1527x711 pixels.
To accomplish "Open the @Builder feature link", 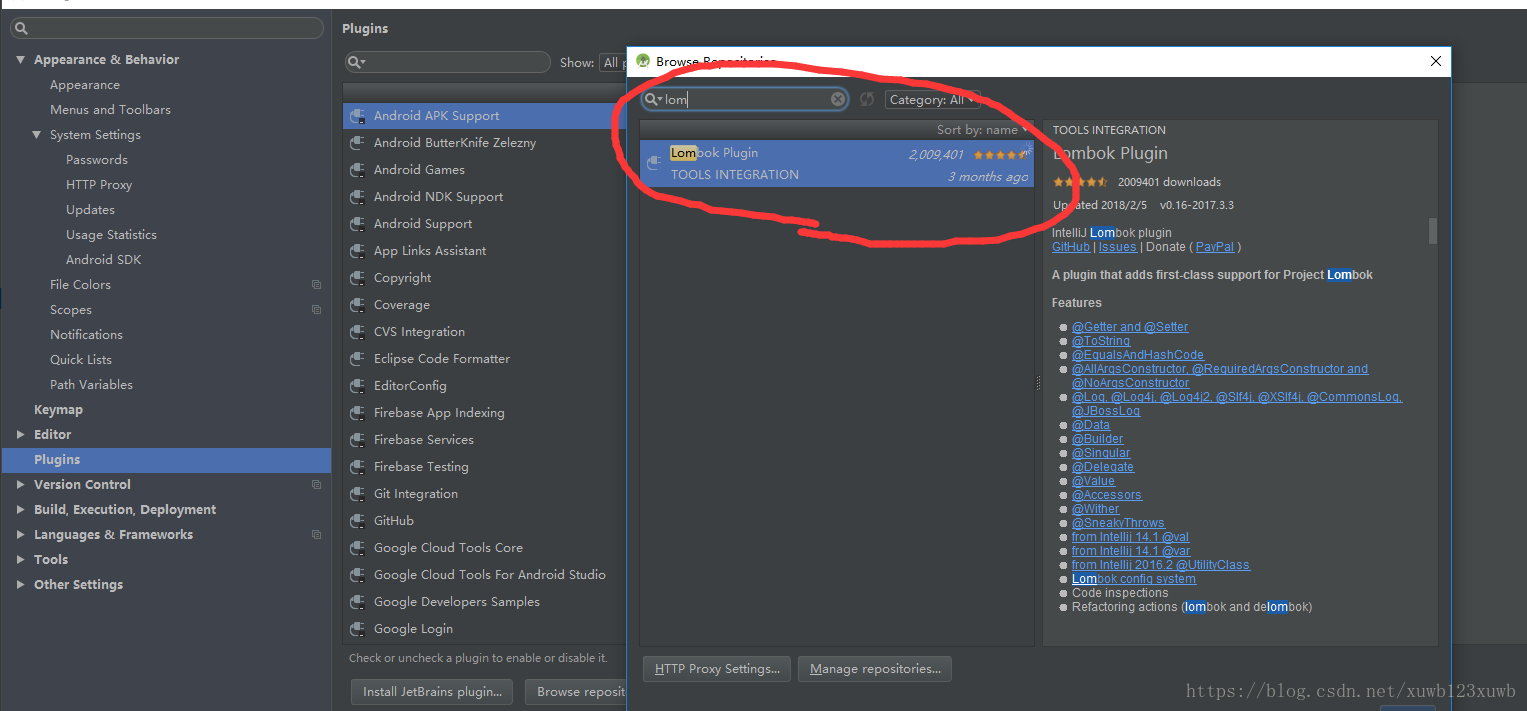I will click(1097, 439).
